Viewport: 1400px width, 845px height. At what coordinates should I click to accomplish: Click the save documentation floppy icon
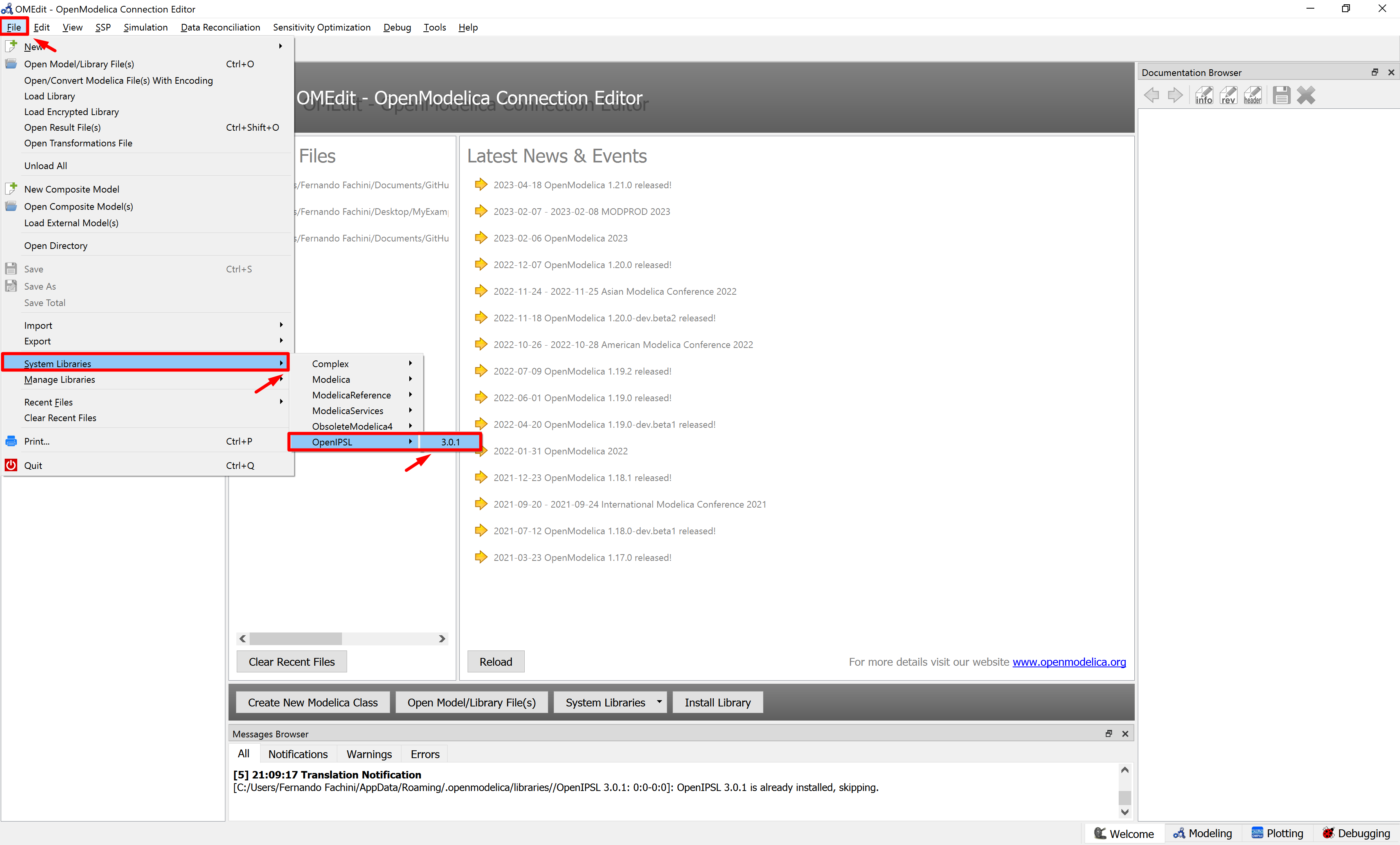tap(1281, 95)
